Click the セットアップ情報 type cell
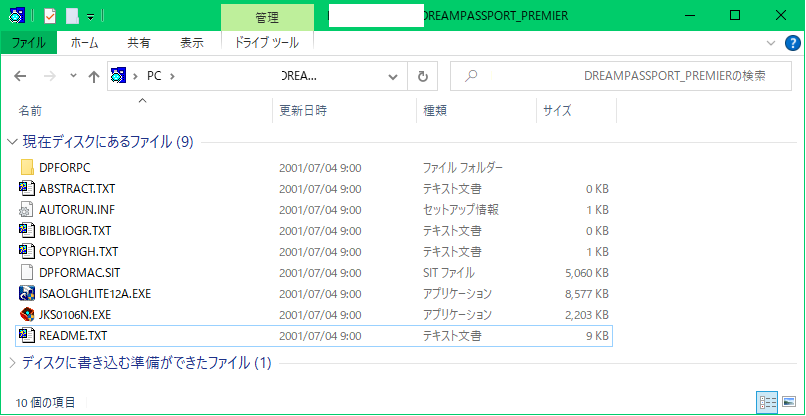 (x=461, y=210)
